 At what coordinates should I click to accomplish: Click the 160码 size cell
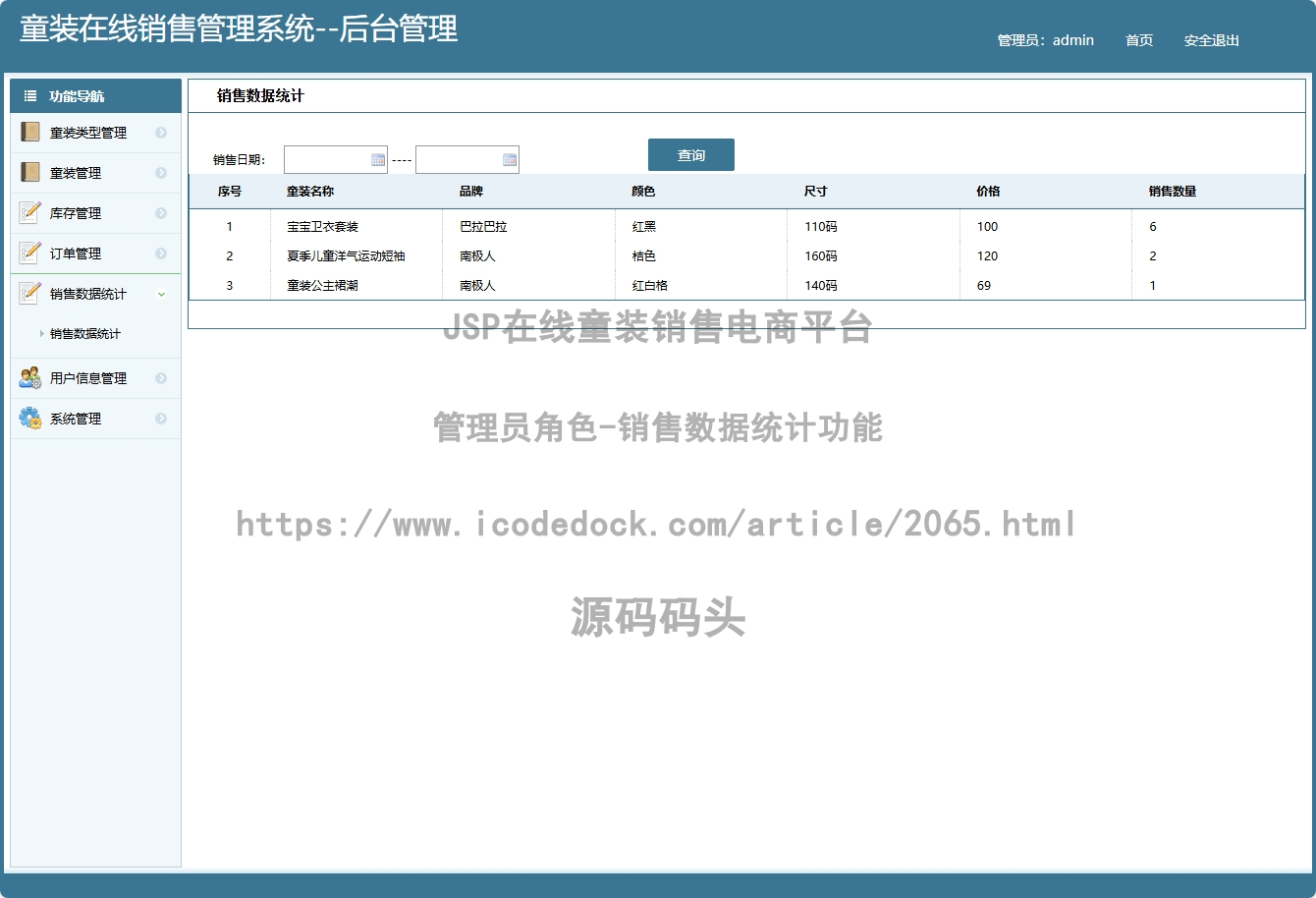821,256
